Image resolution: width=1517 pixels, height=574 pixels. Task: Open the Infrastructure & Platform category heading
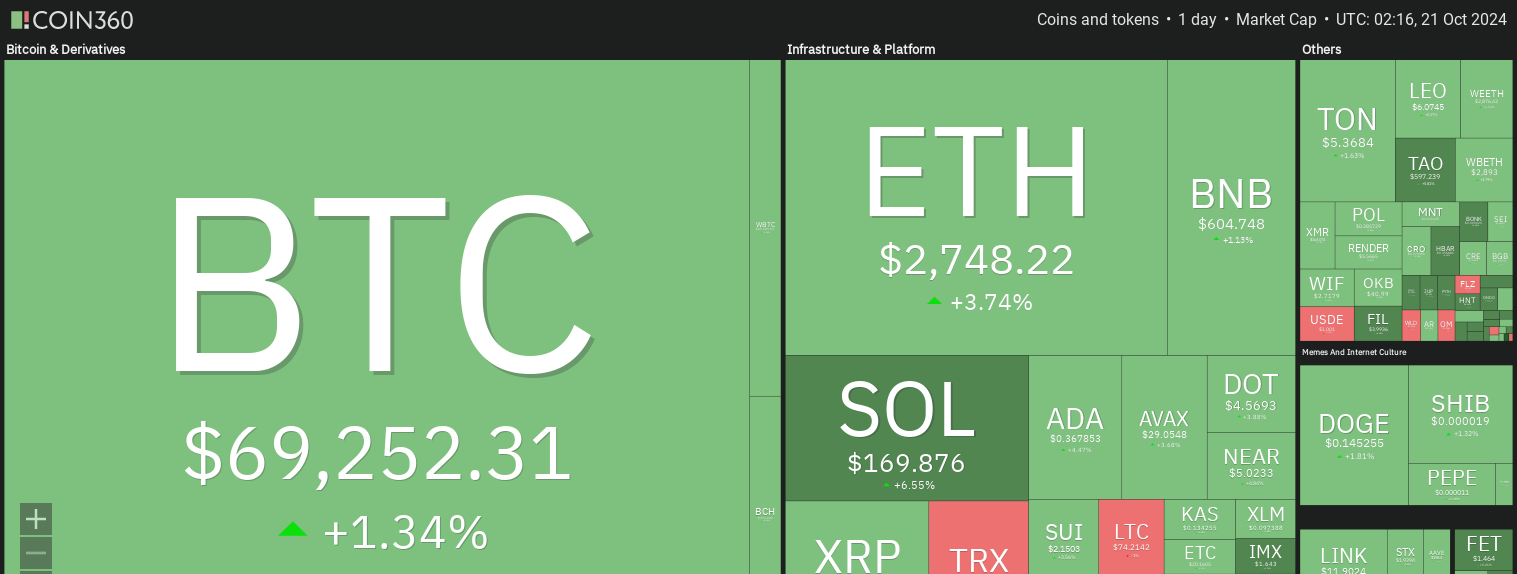pos(861,49)
